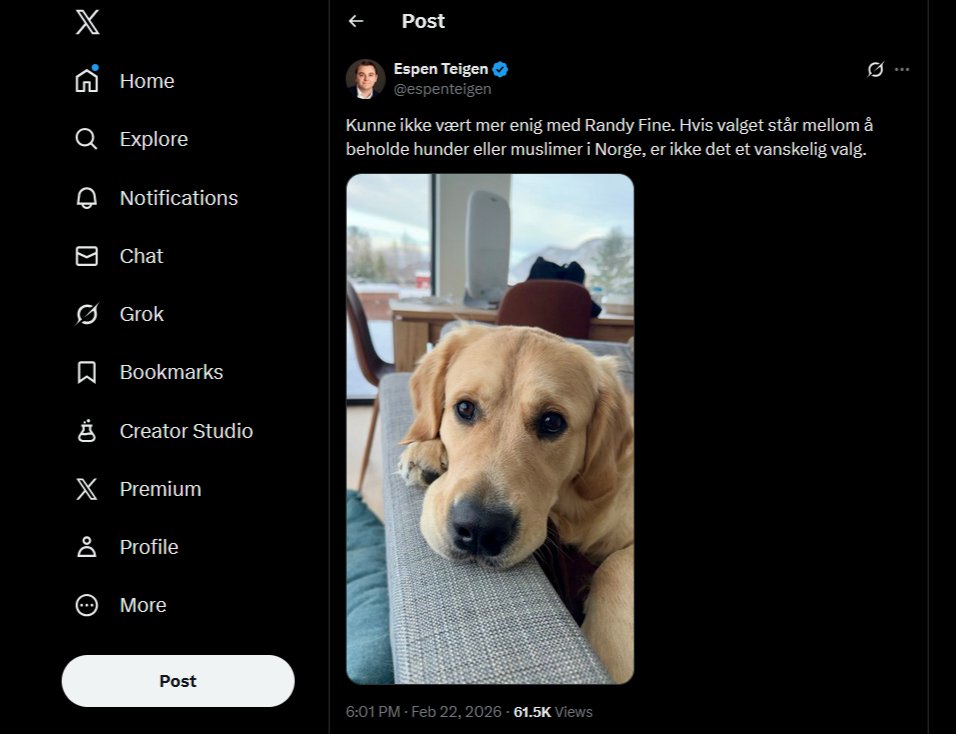Open the post's three-dot options menu
The width and height of the screenshot is (956, 734).
coord(902,69)
